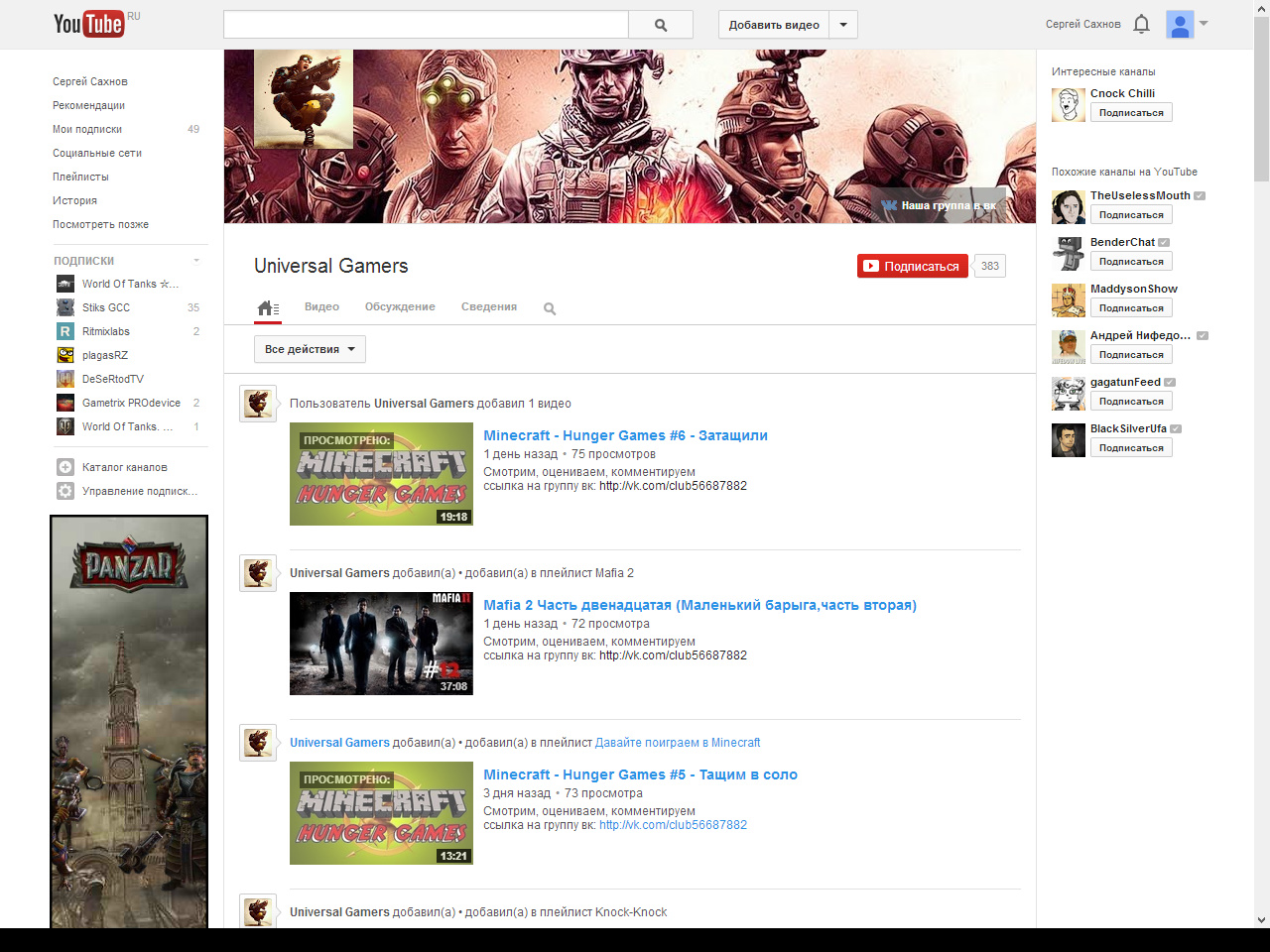Subscribe to BlackSilverUfa
Image resolution: width=1270 pixels, height=952 pixels.
tap(1131, 448)
